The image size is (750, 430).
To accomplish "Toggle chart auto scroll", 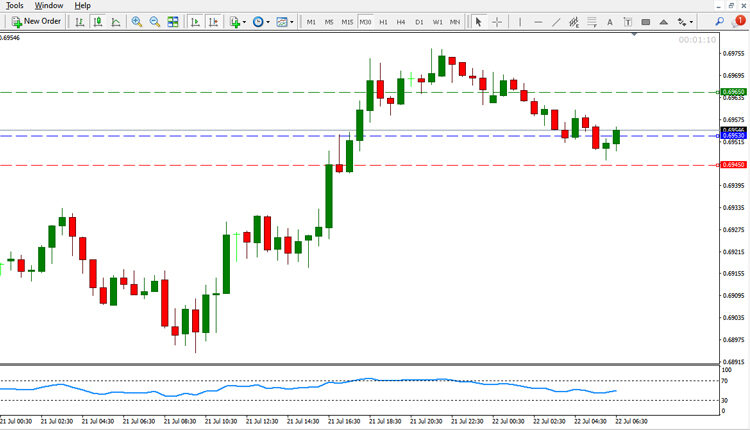I will click(x=195, y=22).
